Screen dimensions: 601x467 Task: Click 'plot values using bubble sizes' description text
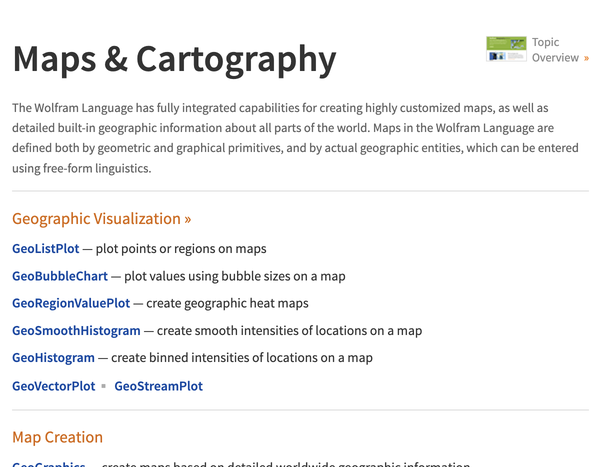(234, 276)
